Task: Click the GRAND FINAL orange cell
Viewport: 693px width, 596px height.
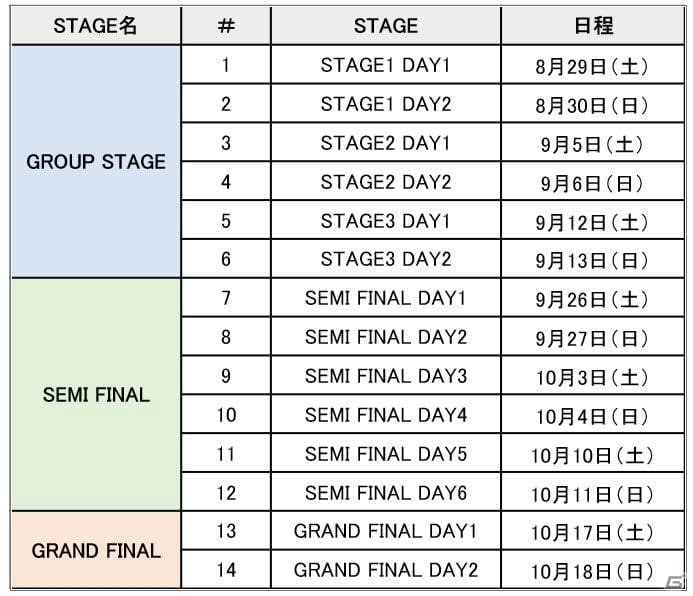Action: (95, 550)
